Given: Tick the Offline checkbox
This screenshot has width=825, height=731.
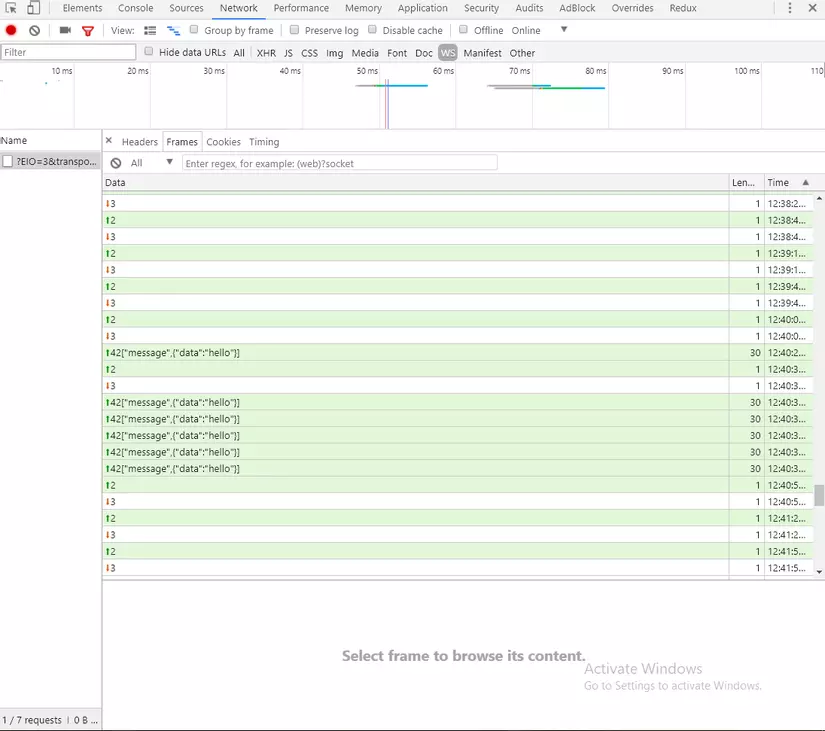Looking at the screenshot, I should (463, 29).
